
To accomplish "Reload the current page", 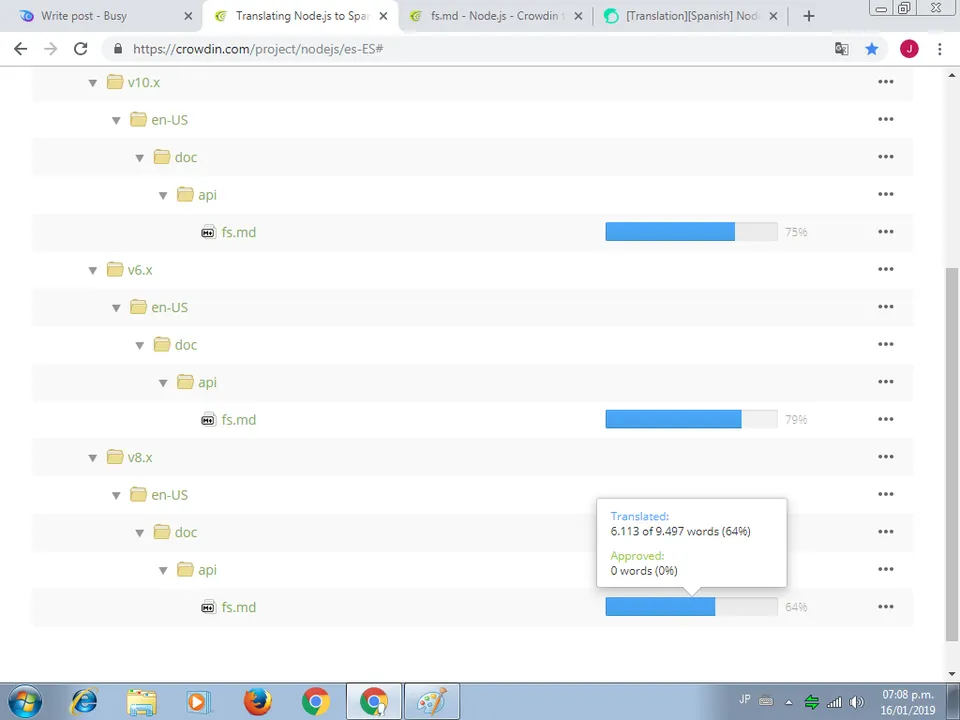I will tap(81, 49).
